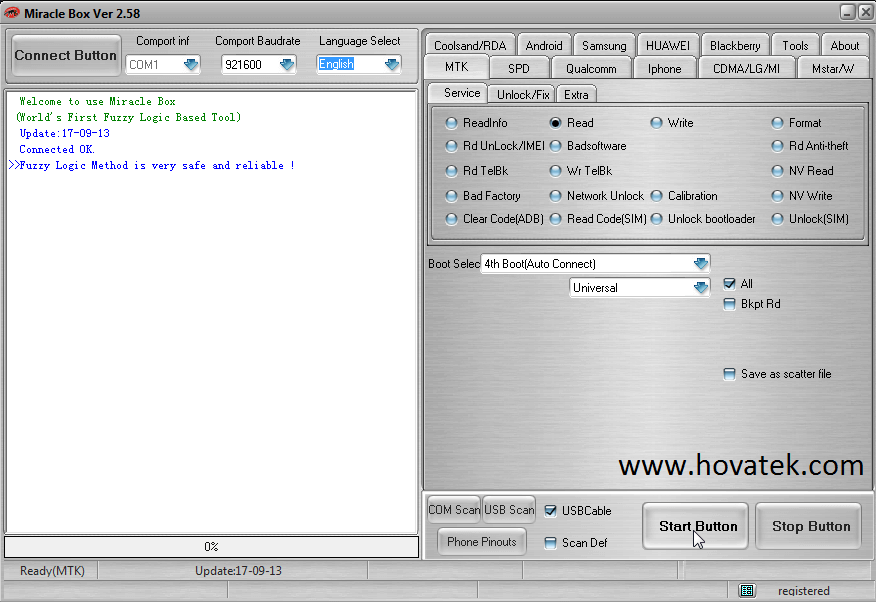Click the 0% progress bar
The height and width of the screenshot is (602, 876).
tap(211, 547)
